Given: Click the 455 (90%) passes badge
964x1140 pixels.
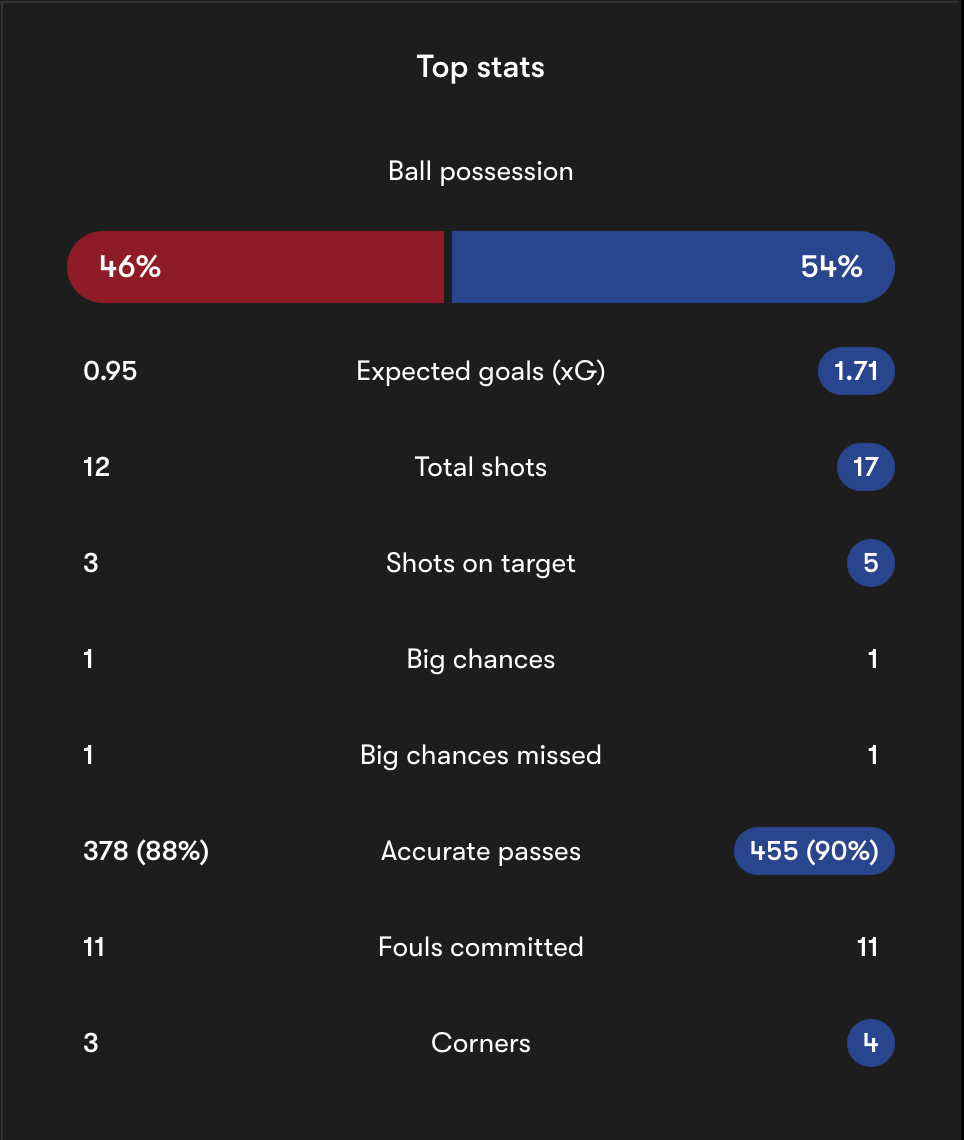Looking at the screenshot, I should coord(814,851).
